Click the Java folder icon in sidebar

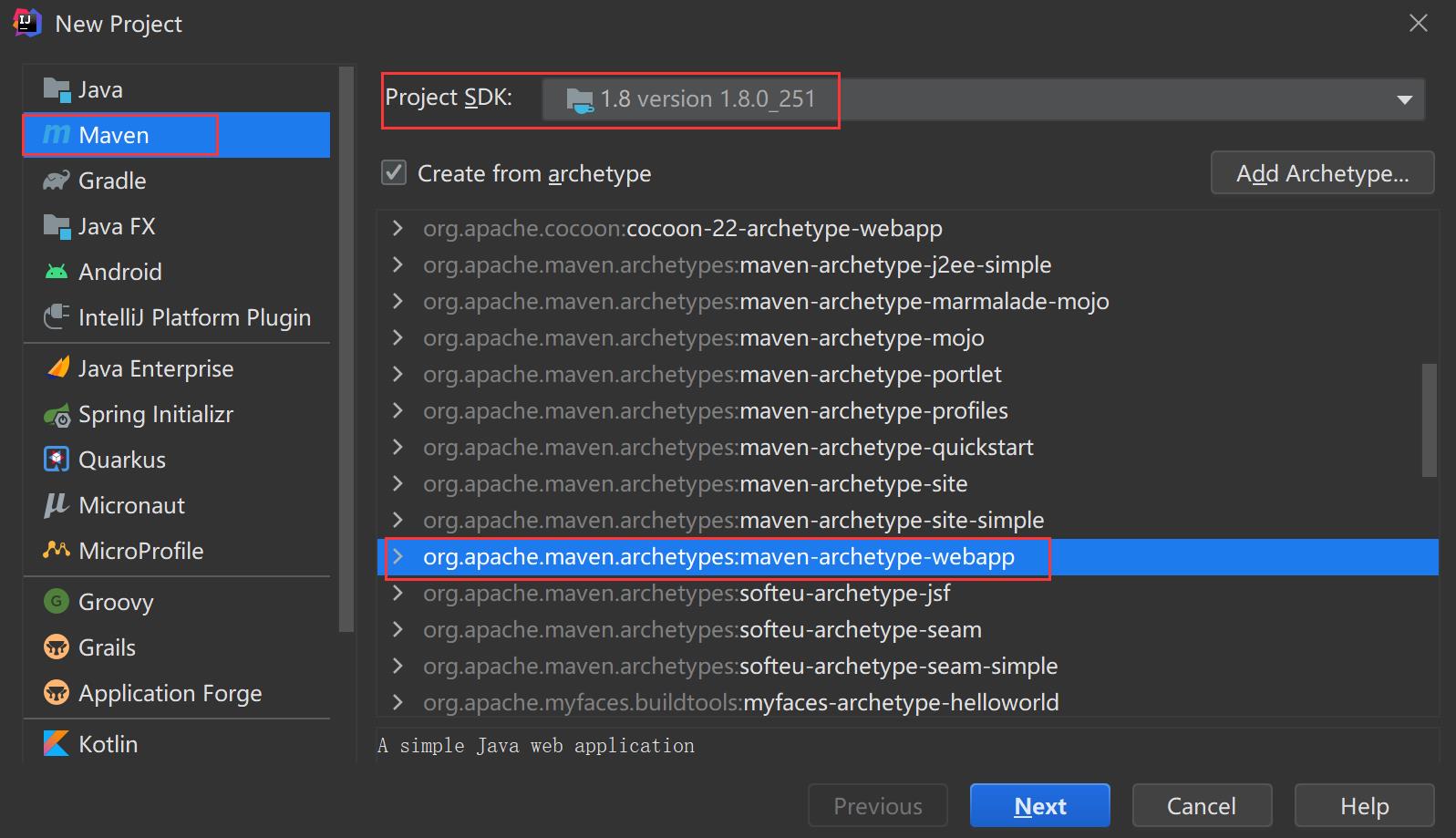point(57,89)
